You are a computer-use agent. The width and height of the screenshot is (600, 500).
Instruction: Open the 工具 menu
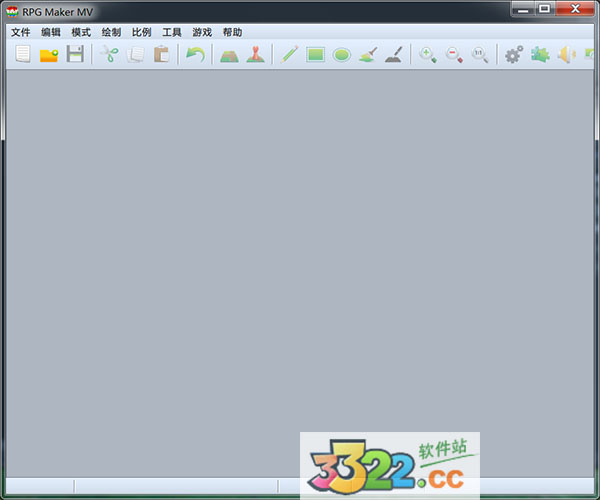[x=171, y=33]
